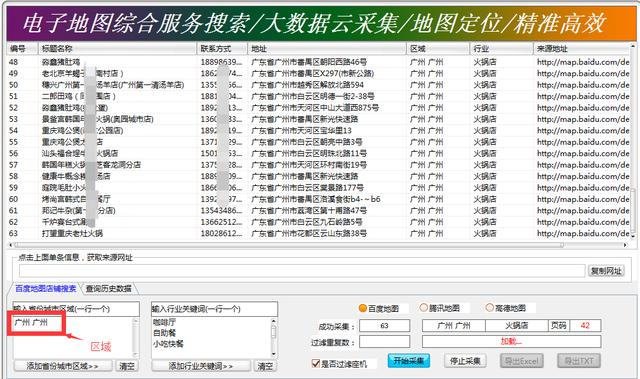The image size is (640, 379).
Task: Select 自助餐 in the keyword list
Action: tap(164, 333)
